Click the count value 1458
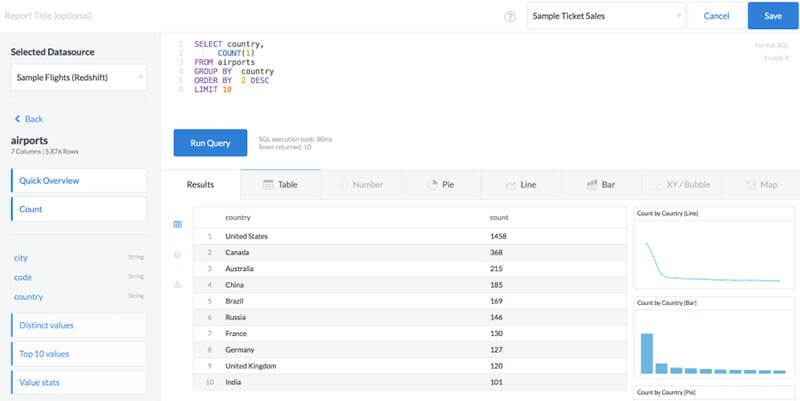 click(498, 236)
